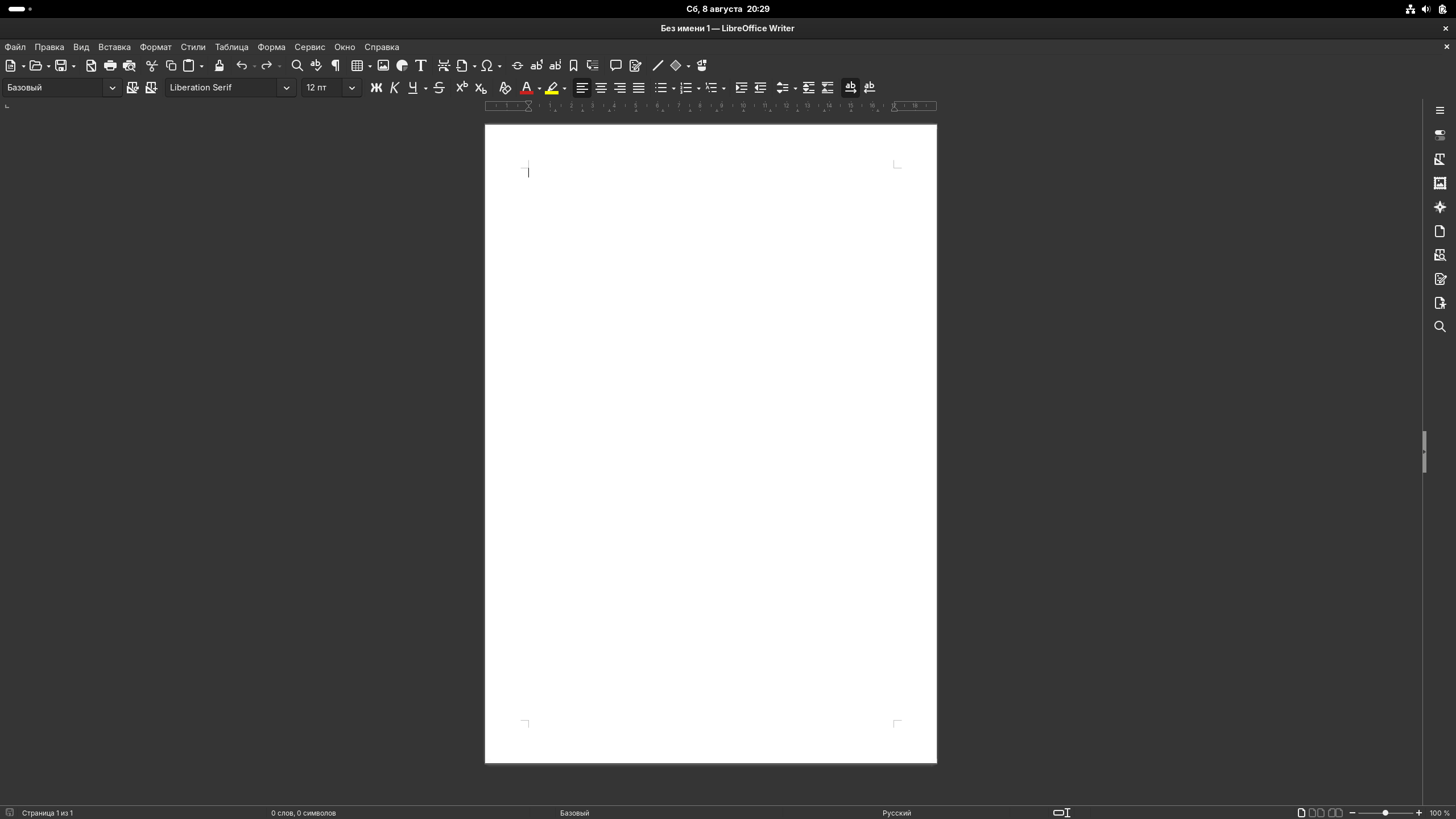This screenshot has height=819, width=1456.
Task: Insert hyperlink icon
Action: 518,66
